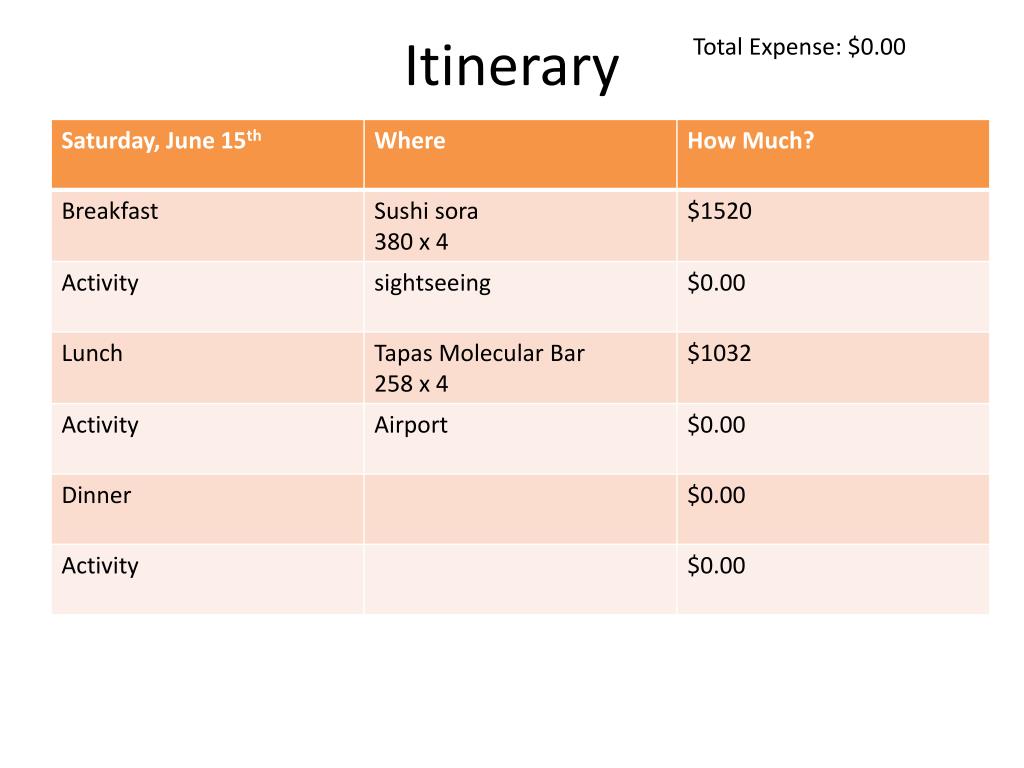This screenshot has height=768, width=1024.
Task: Select the $0.00 Dinner cost cell
Action: (x=833, y=509)
